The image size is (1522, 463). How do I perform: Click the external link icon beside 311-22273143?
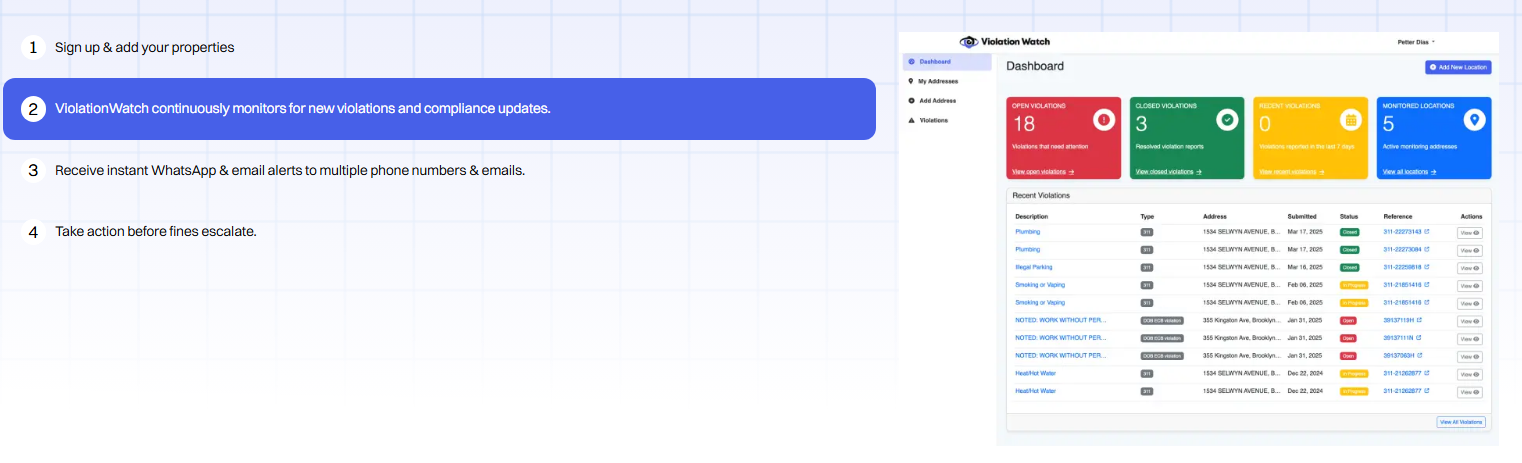click(1426, 232)
